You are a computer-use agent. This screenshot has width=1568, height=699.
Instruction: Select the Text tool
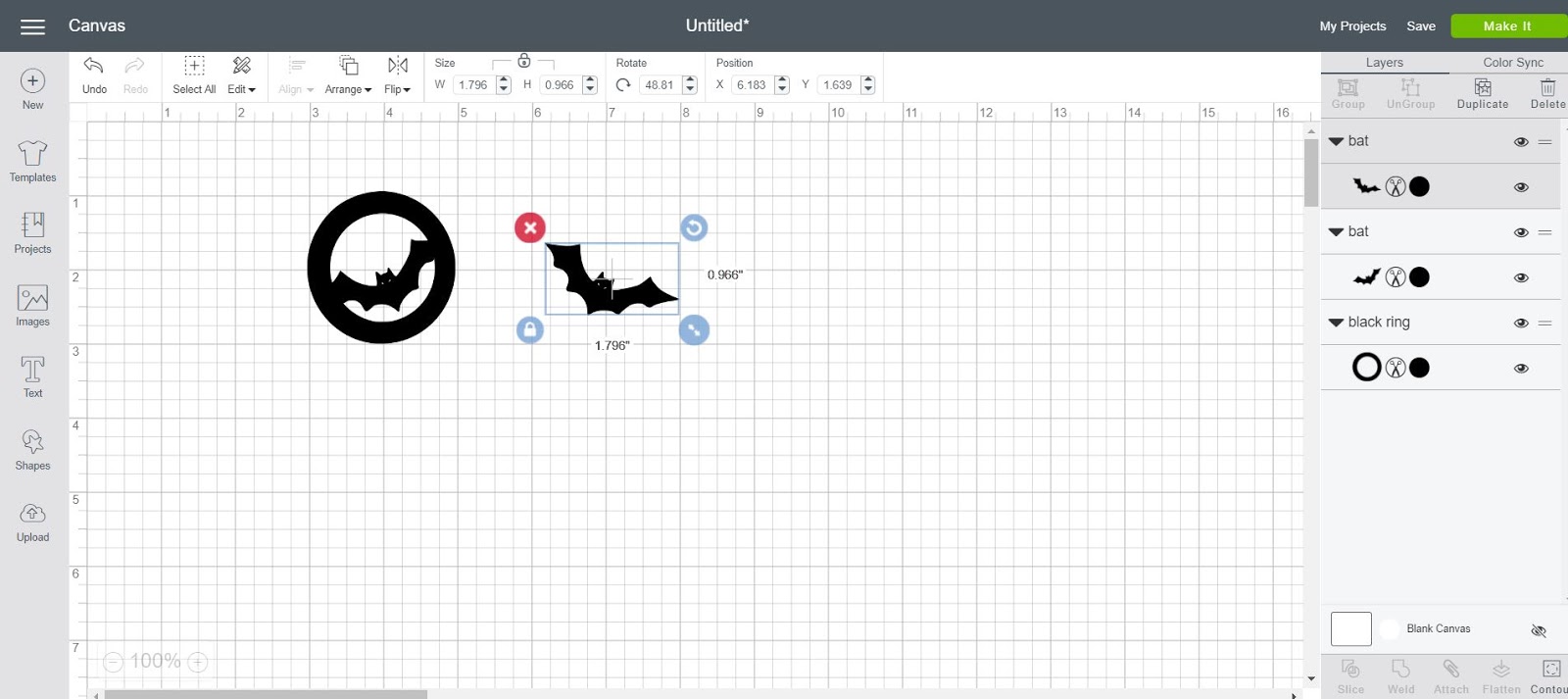point(32,377)
